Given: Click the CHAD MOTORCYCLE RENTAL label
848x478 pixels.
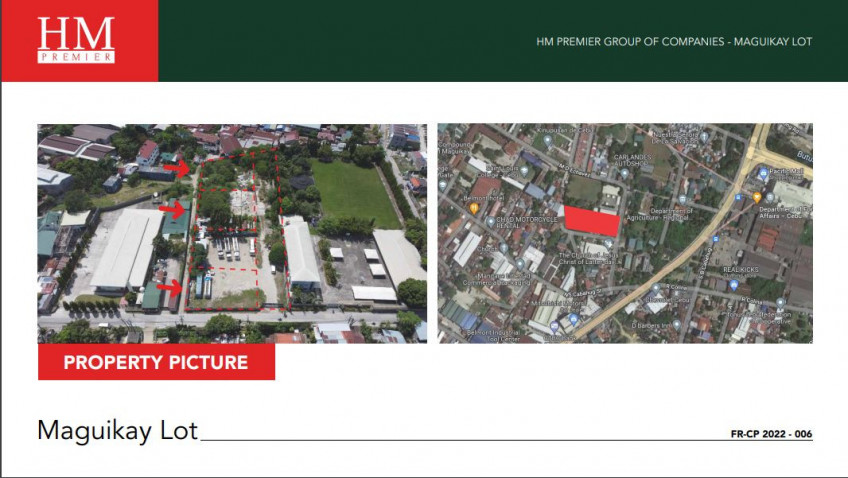Looking at the screenshot, I should pos(526,222).
